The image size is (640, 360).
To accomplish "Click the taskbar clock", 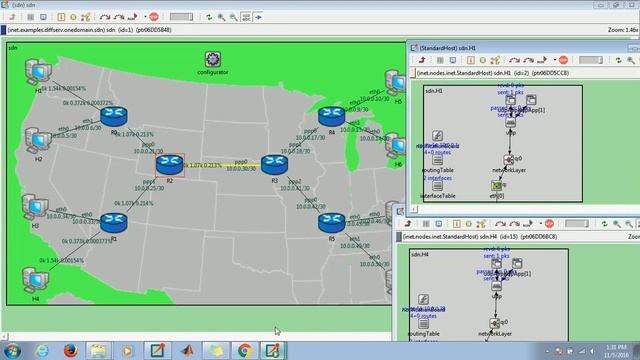I will pos(617,351).
